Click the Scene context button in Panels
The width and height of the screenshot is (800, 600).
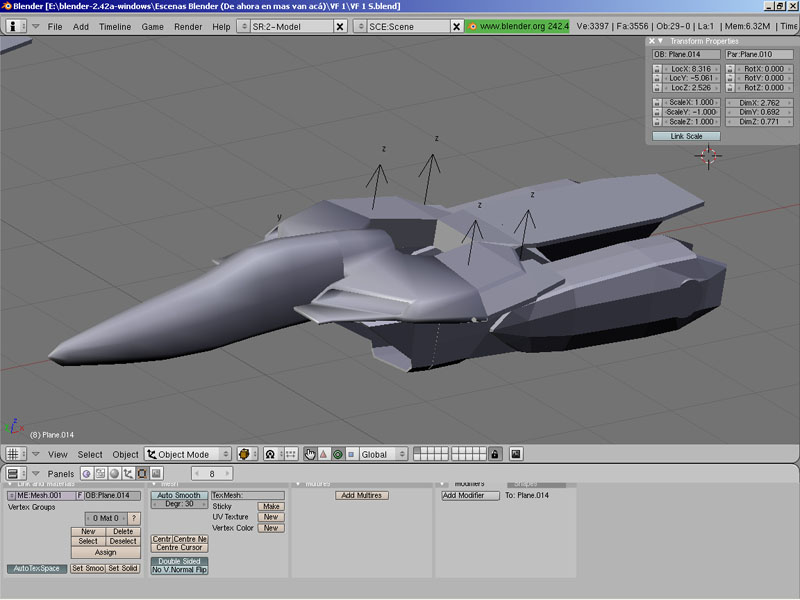pos(157,474)
